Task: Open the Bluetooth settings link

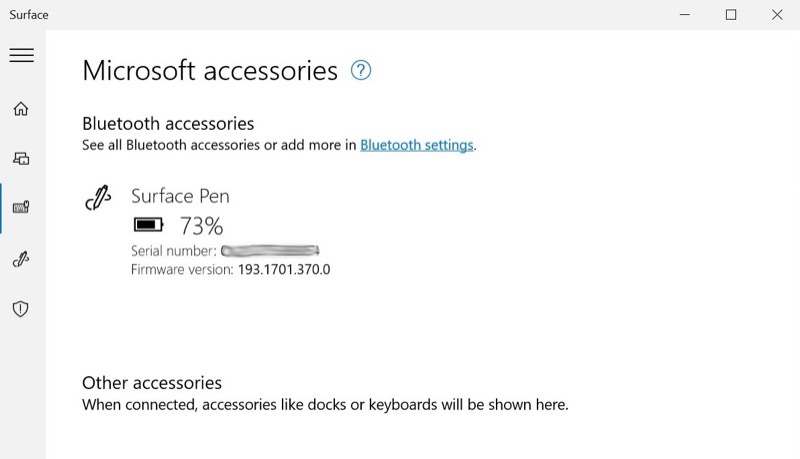Action: (417, 145)
